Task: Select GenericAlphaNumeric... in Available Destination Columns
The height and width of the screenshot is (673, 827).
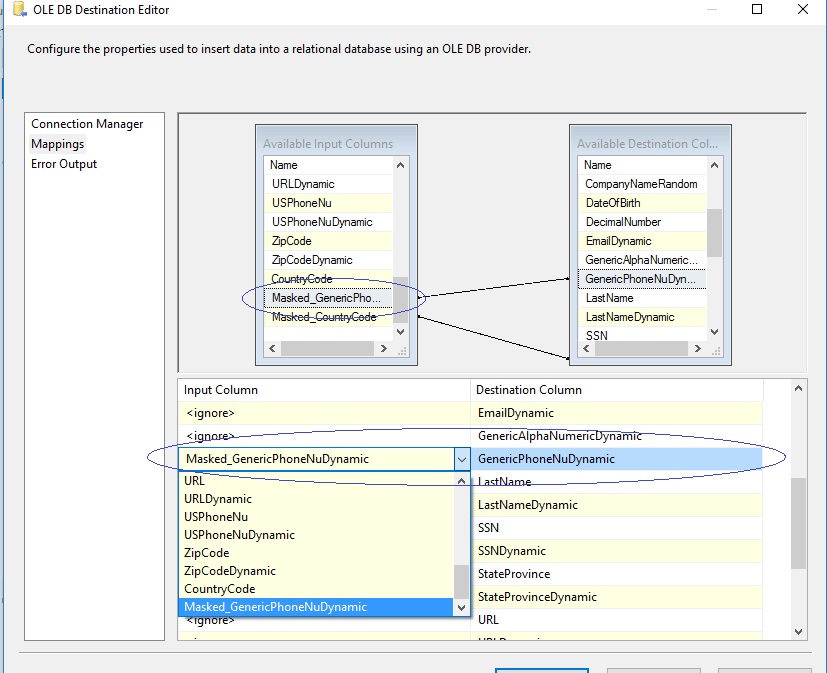Action: (x=642, y=260)
